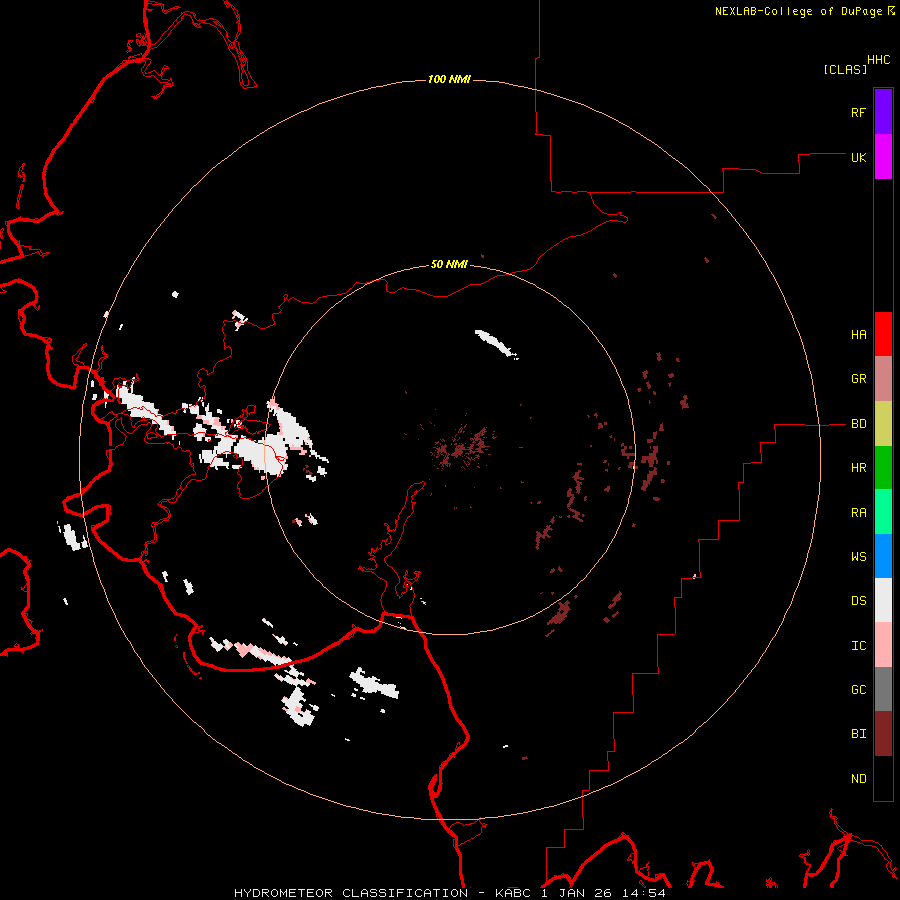Click the [CLAS] units label
Image resolution: width=900 pixels, height=900 pixels.
845,69
